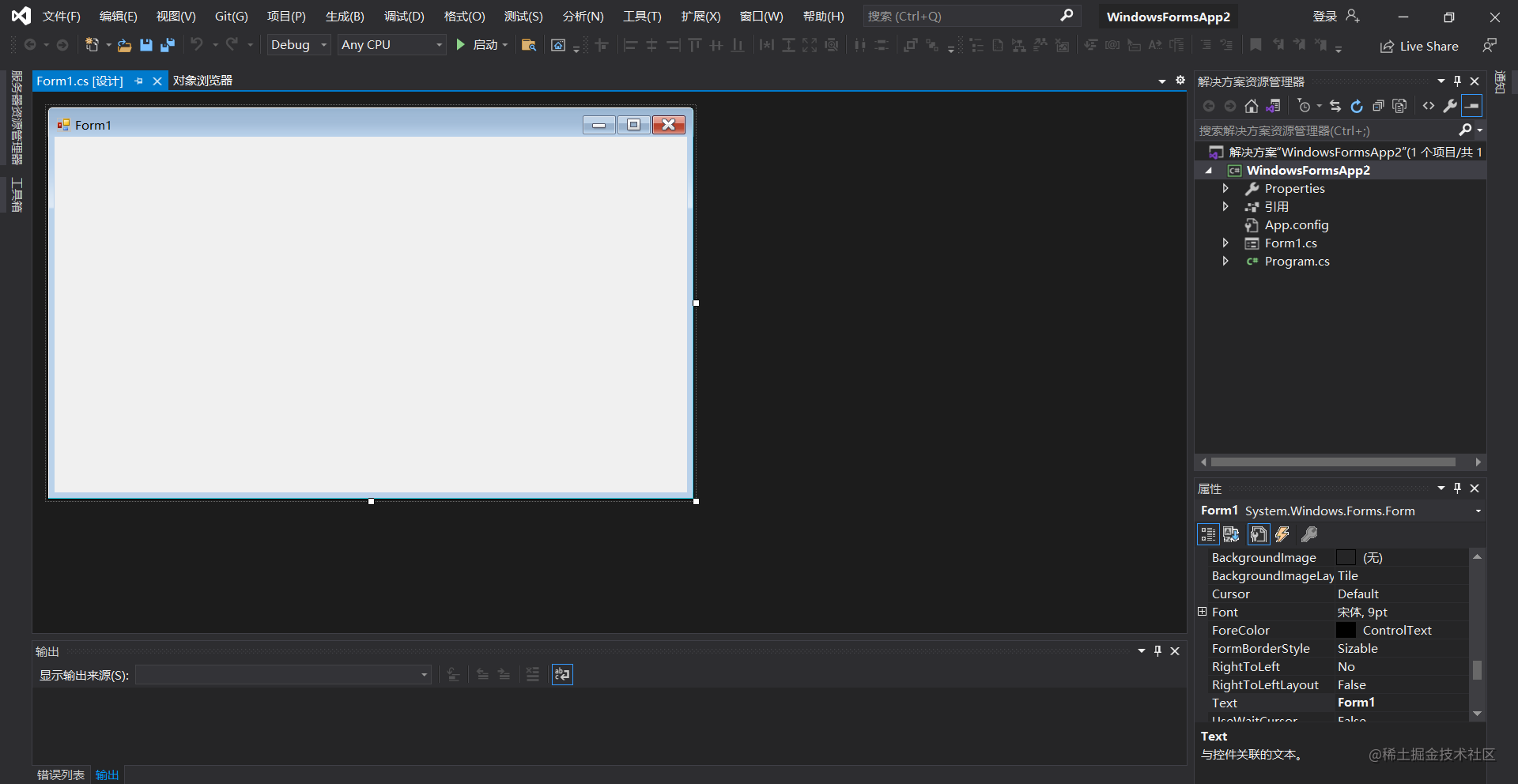The image size is (1518, 784).
Task: Open the 服务器资源管理器 side tab
Action: (x=17, y=118)
